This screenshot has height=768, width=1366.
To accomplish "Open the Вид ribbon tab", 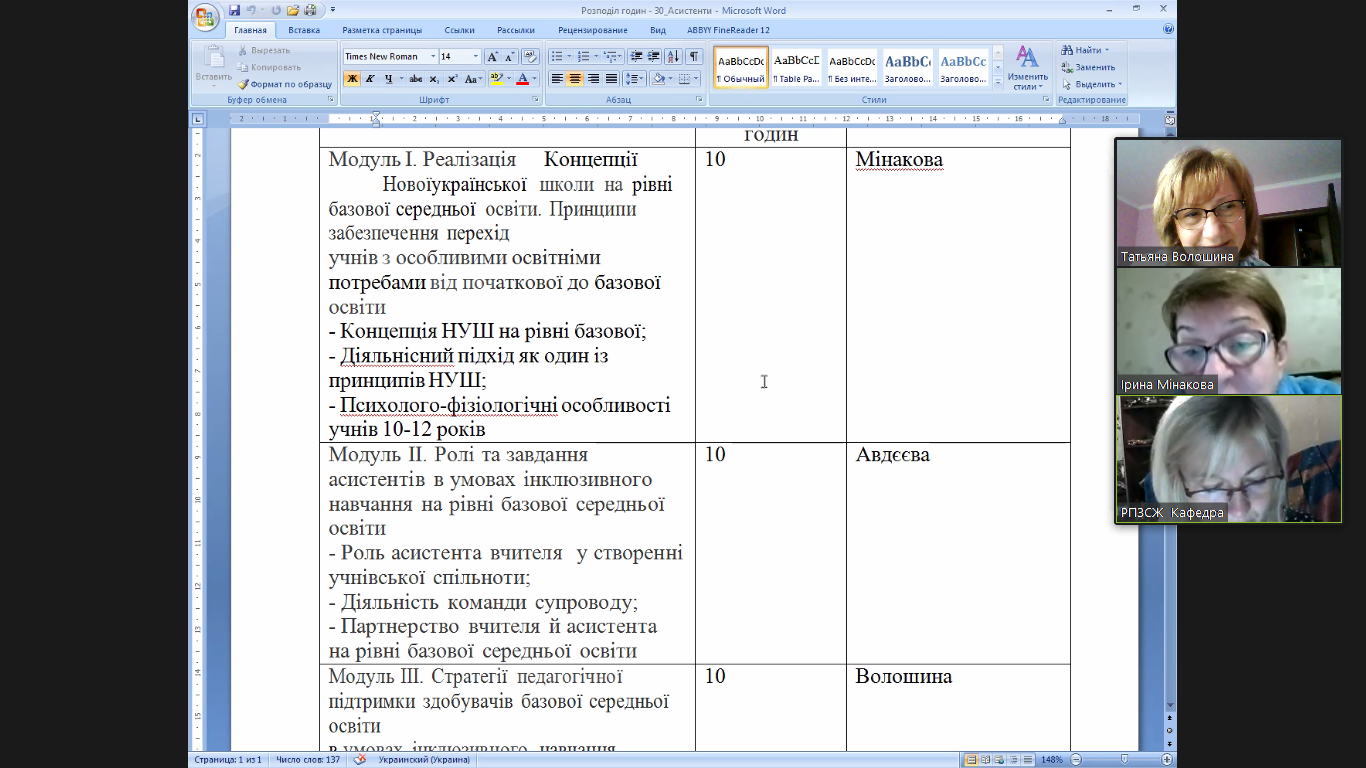I will coord(658,30).
